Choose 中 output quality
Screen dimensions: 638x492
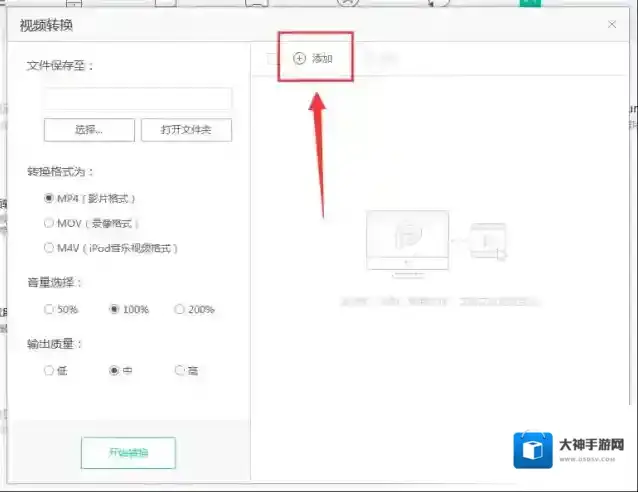[x=120, y=371]
